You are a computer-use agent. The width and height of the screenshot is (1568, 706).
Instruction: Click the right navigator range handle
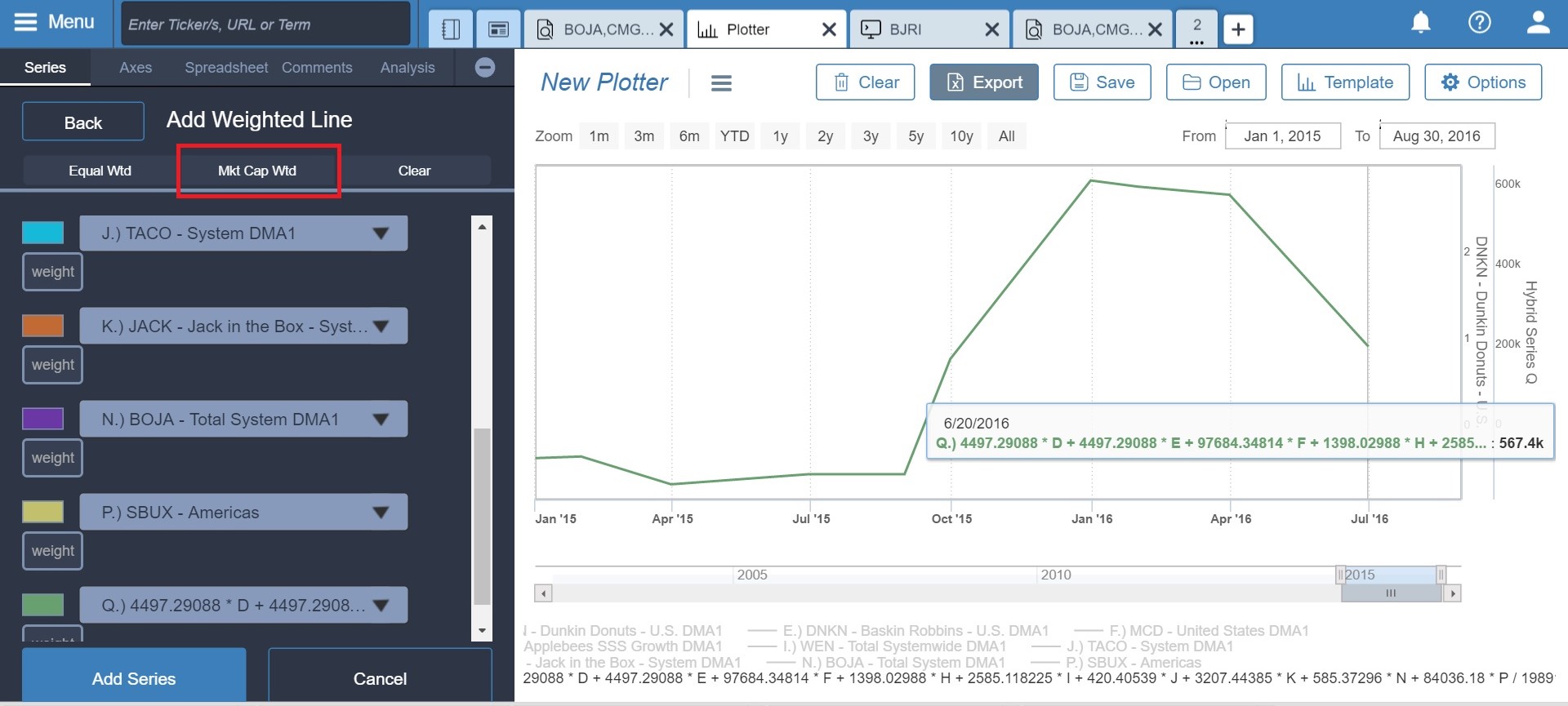1441,575
